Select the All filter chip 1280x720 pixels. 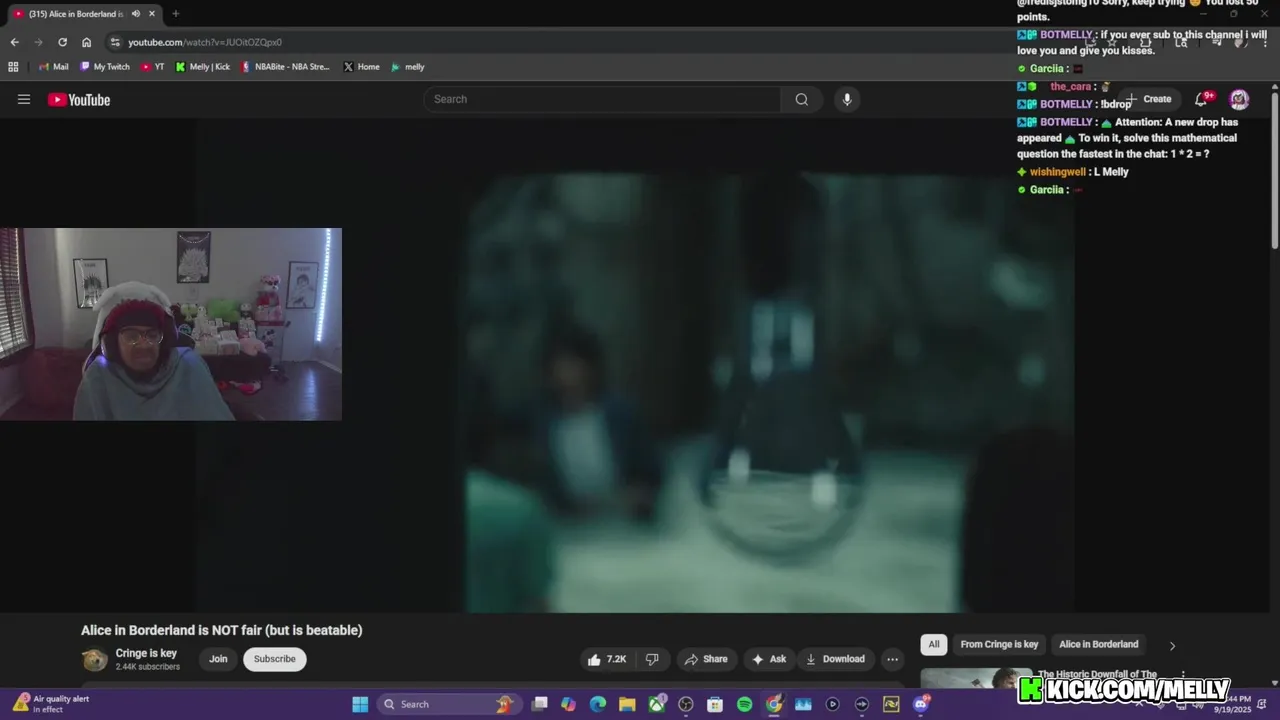pos(934,644)
